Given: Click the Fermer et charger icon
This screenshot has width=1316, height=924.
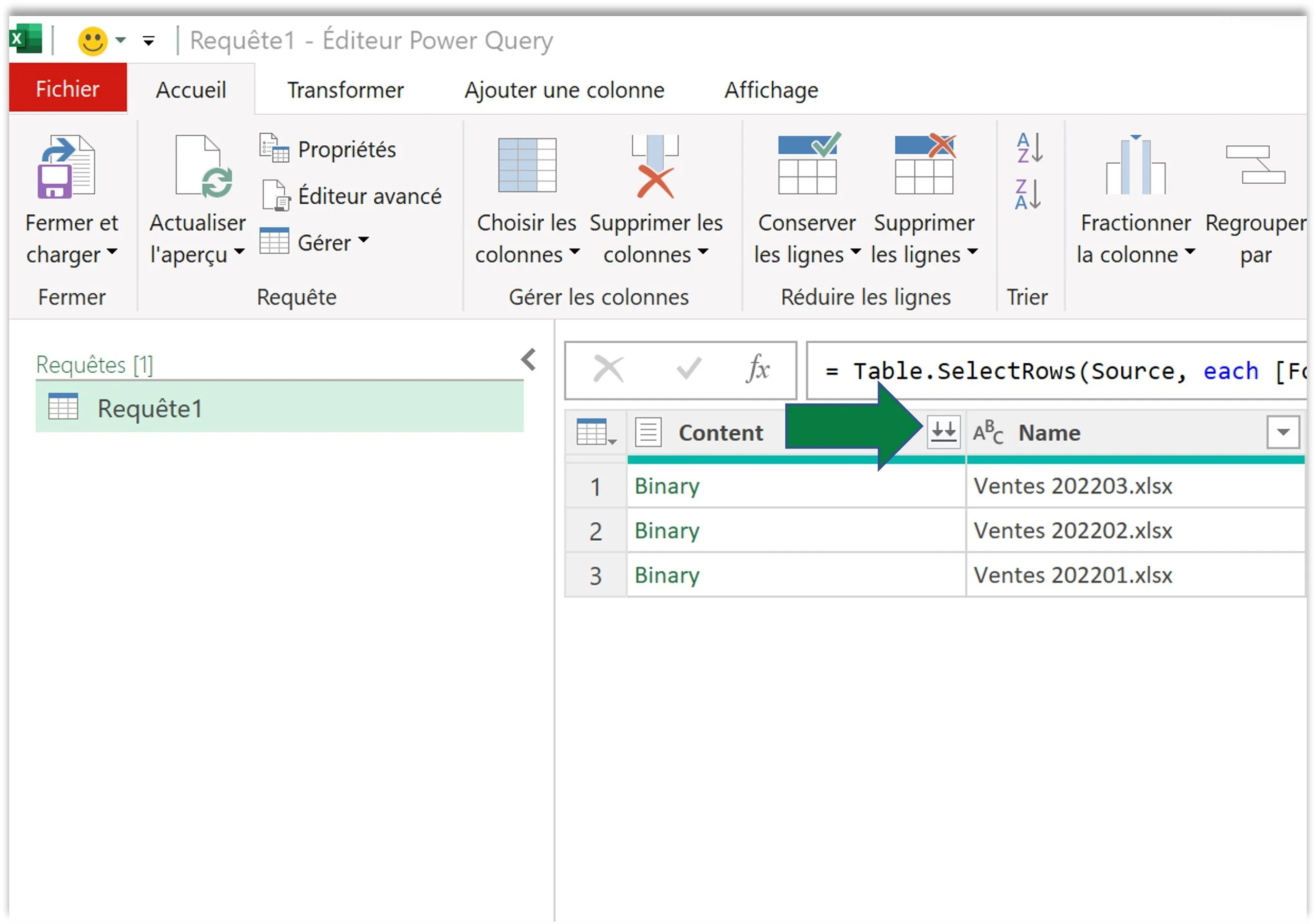Looking at the screenshot, I should (66, 167).
